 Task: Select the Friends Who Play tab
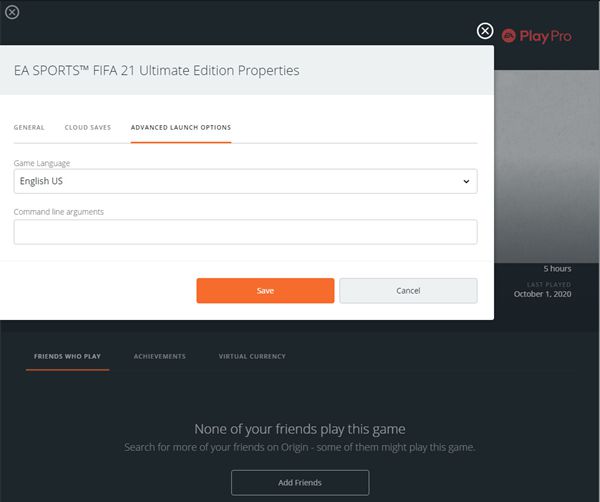[x=67, y=356]
